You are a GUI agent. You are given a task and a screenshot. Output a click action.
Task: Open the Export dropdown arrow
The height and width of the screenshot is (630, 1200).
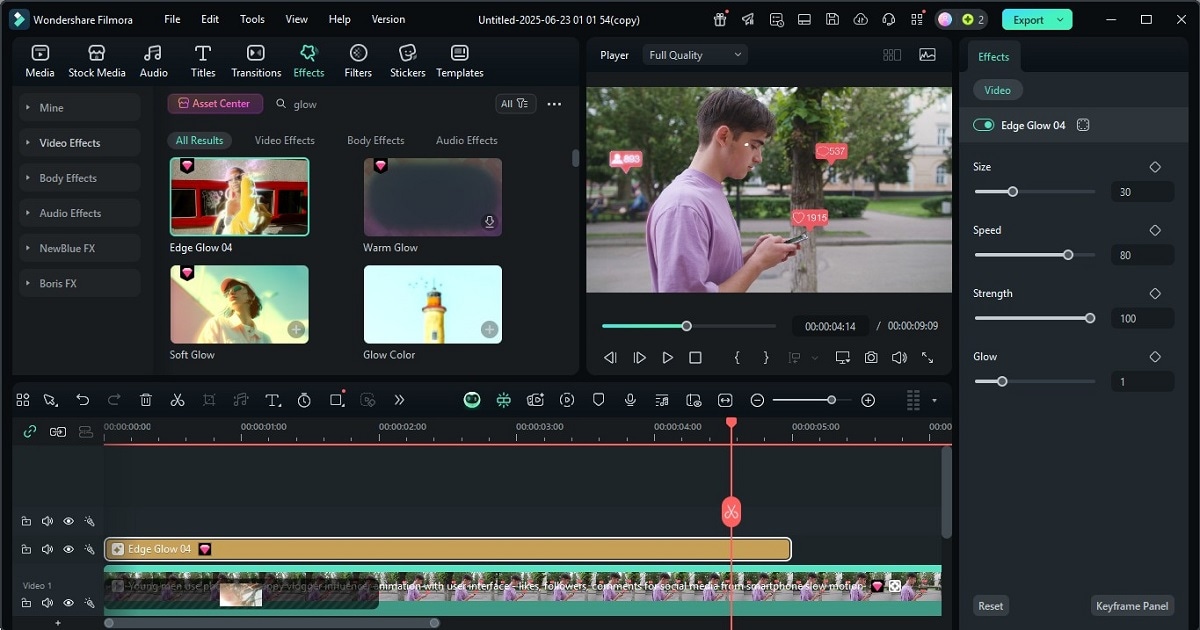[x=1061, y=19]
